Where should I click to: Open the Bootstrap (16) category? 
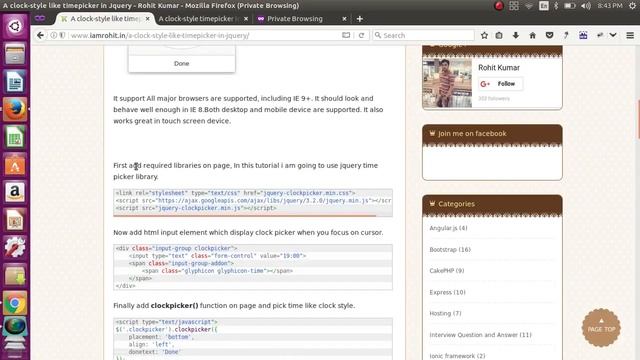(450, 249)
